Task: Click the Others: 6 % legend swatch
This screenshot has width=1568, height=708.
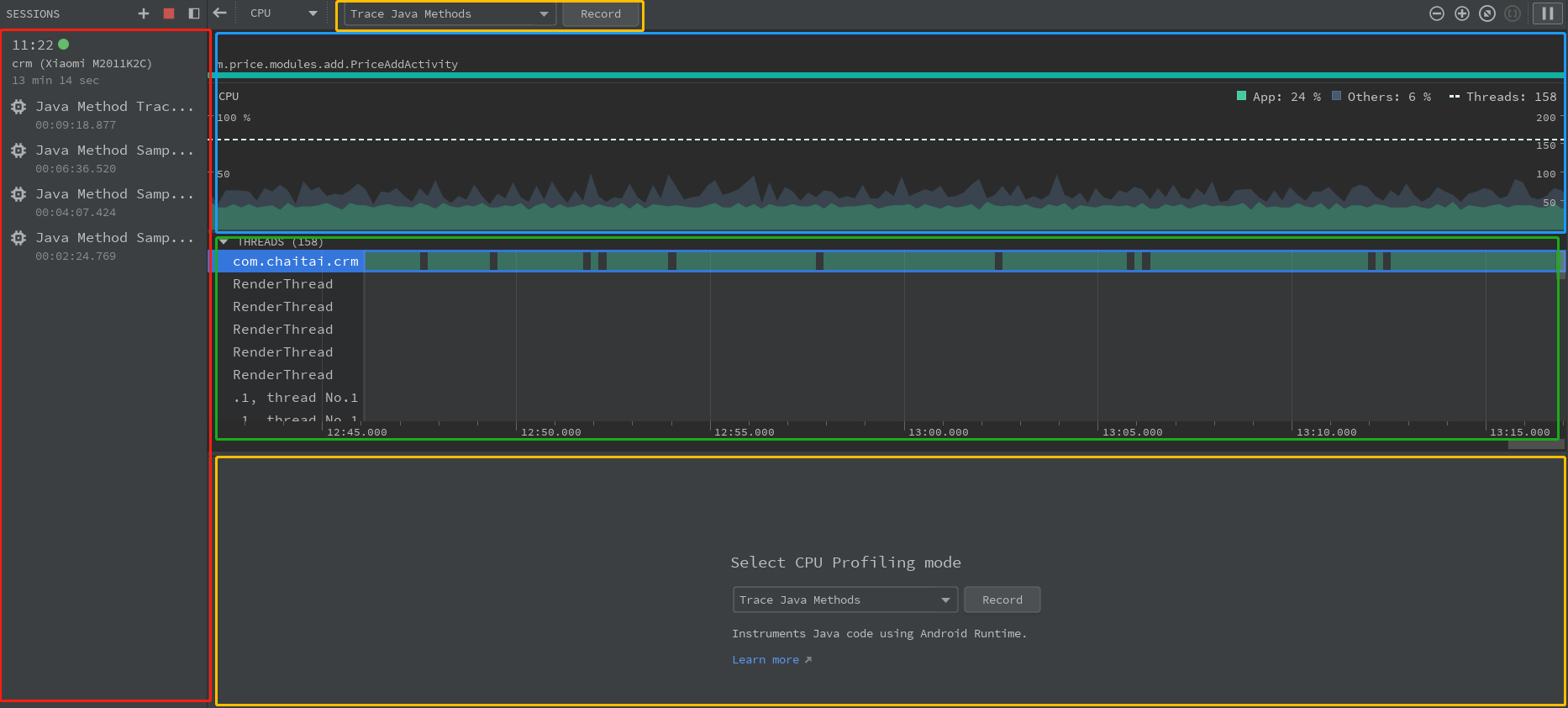Action: point(1336,96)
